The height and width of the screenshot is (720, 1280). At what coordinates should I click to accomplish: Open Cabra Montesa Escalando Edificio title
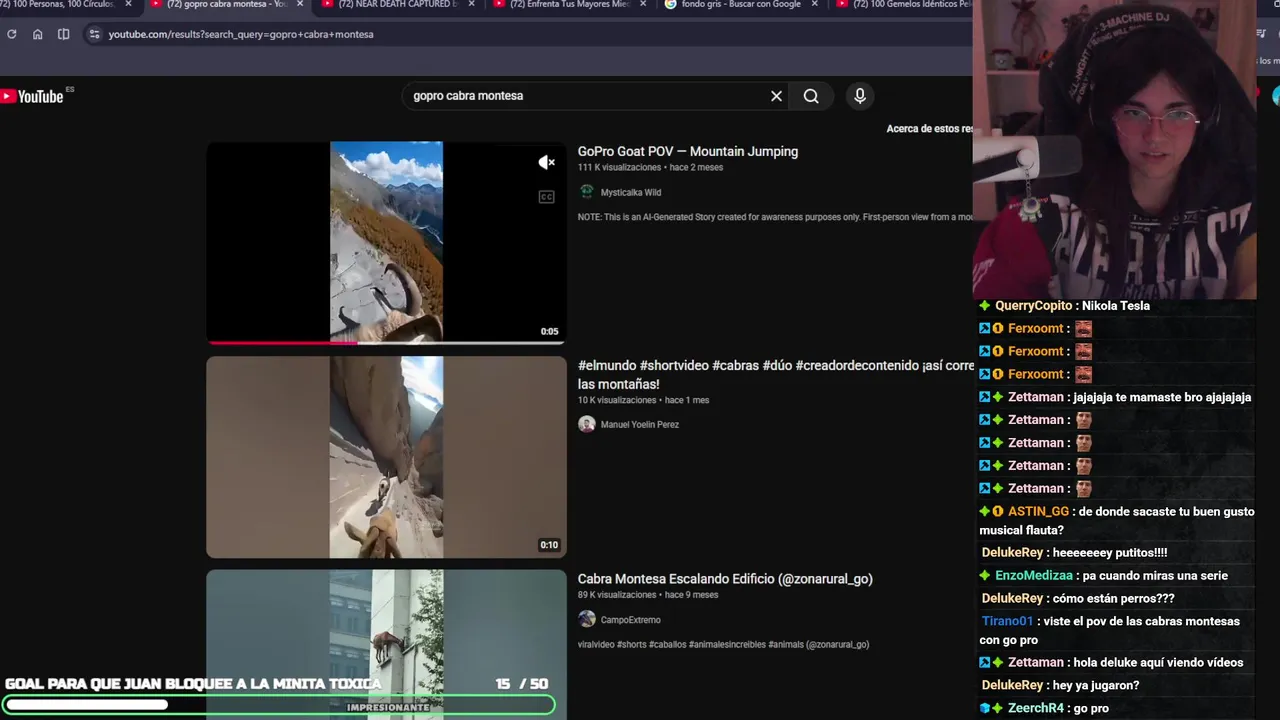click(x=725, y=579)
